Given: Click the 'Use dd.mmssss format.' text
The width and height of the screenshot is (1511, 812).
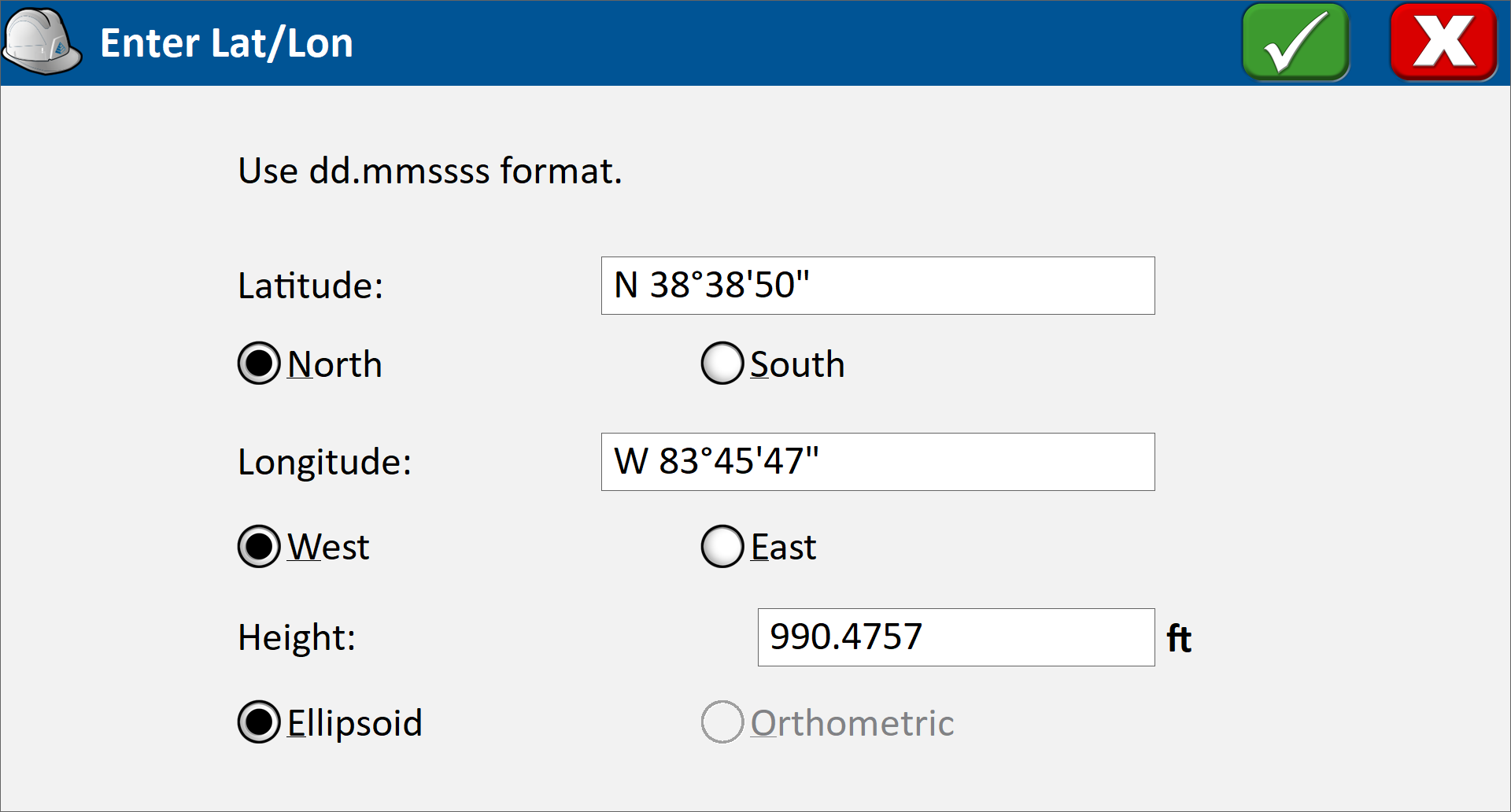Looking at the screenshot, I should point(430,171).
